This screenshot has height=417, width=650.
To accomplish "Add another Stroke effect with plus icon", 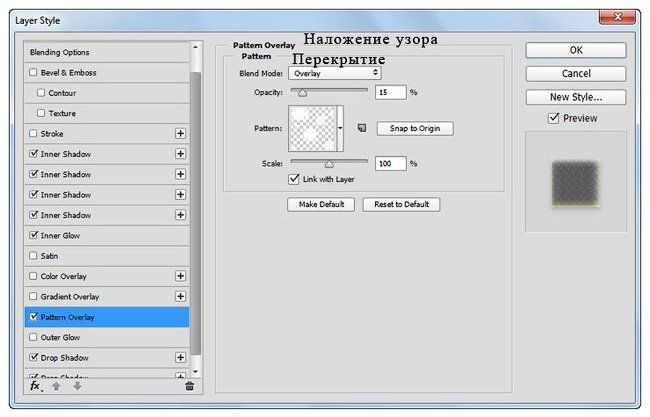I will [181, 134].
